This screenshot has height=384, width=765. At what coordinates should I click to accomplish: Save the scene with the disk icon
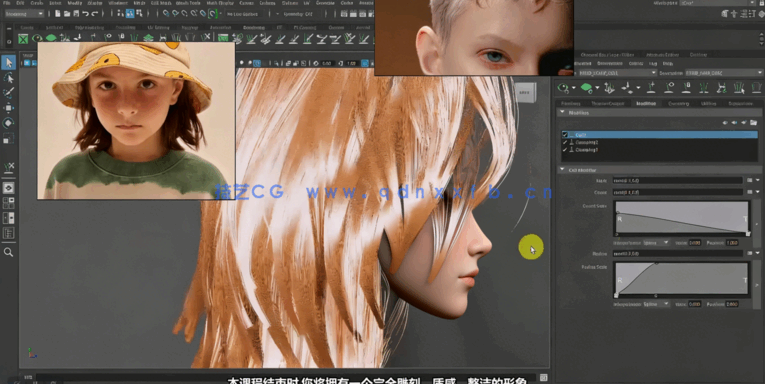(x=76, y=14)
